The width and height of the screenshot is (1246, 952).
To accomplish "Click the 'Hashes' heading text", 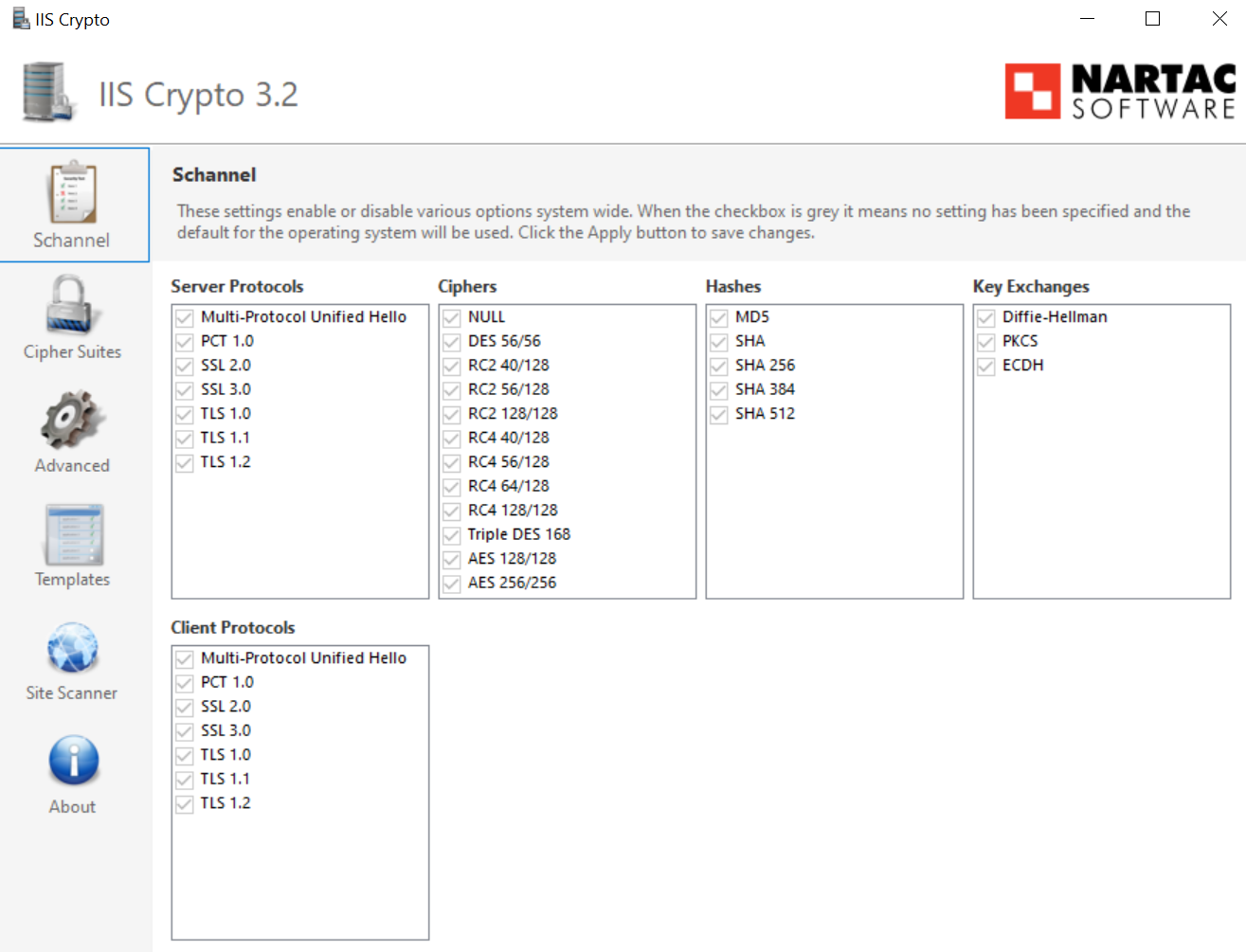I will 733,286.
